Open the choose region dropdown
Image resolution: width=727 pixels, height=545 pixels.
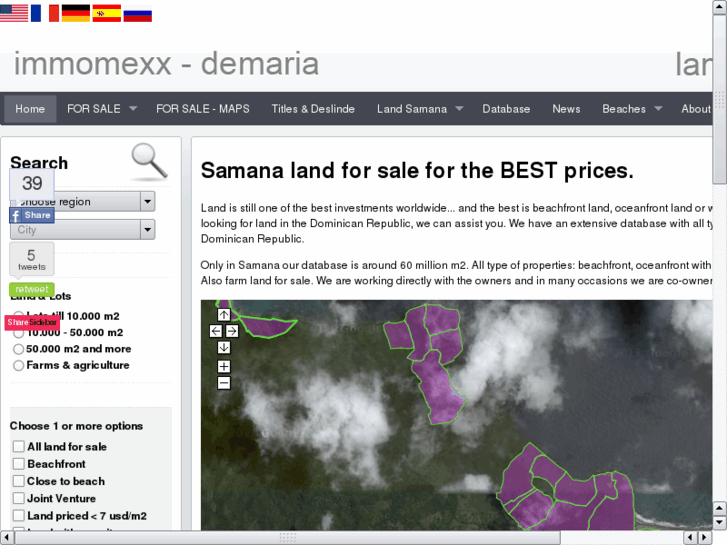coord(83,201)
